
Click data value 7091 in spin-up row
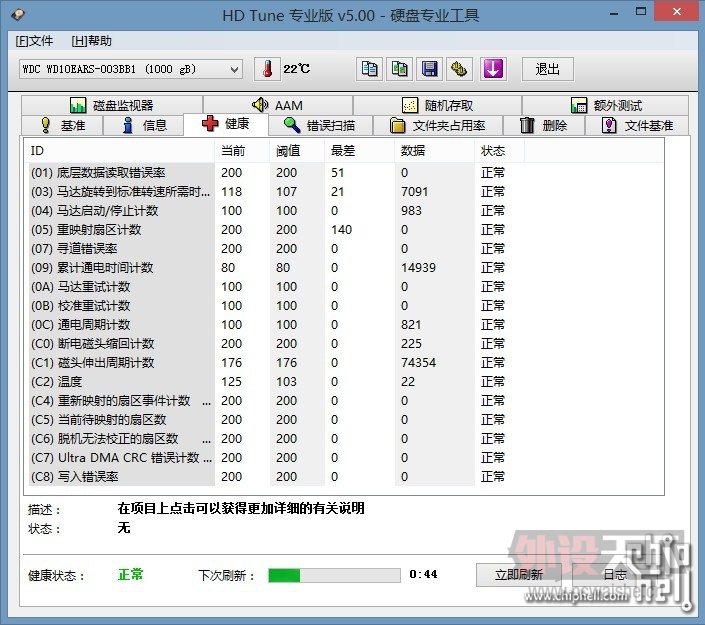415,192
